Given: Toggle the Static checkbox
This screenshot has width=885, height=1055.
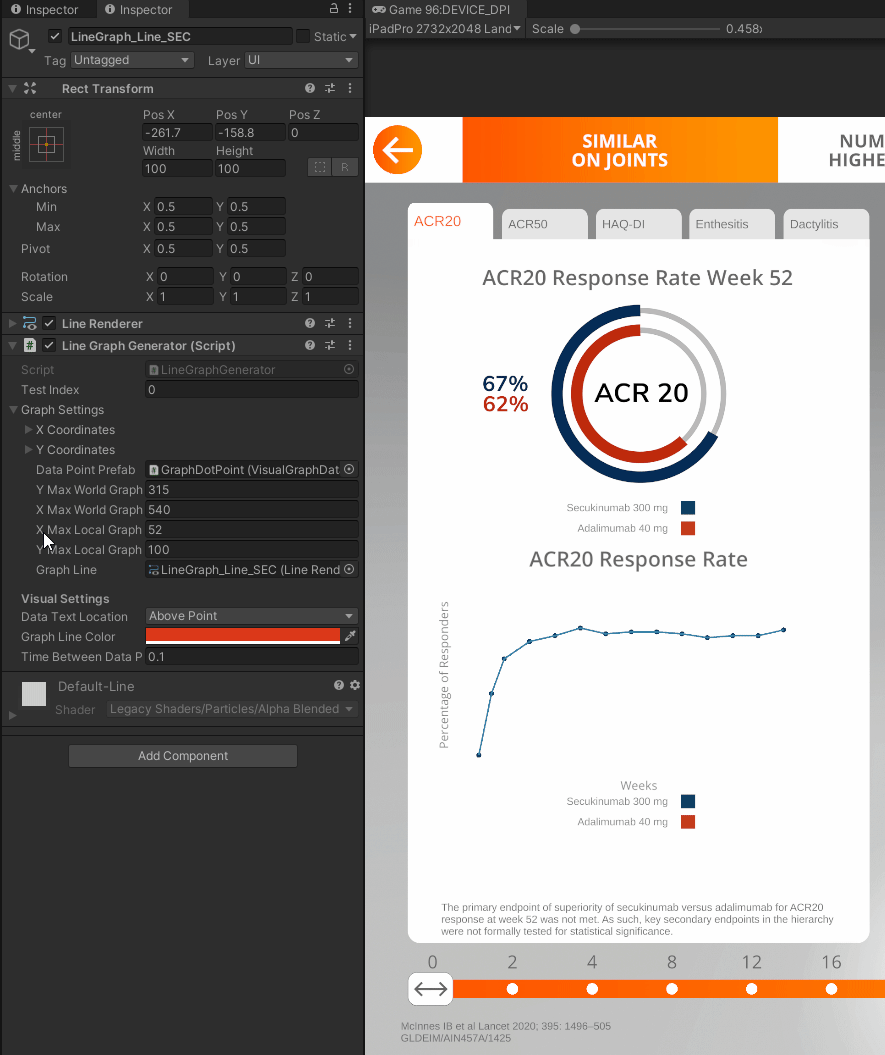Looking at the screenshot, I should click(303, 36).
